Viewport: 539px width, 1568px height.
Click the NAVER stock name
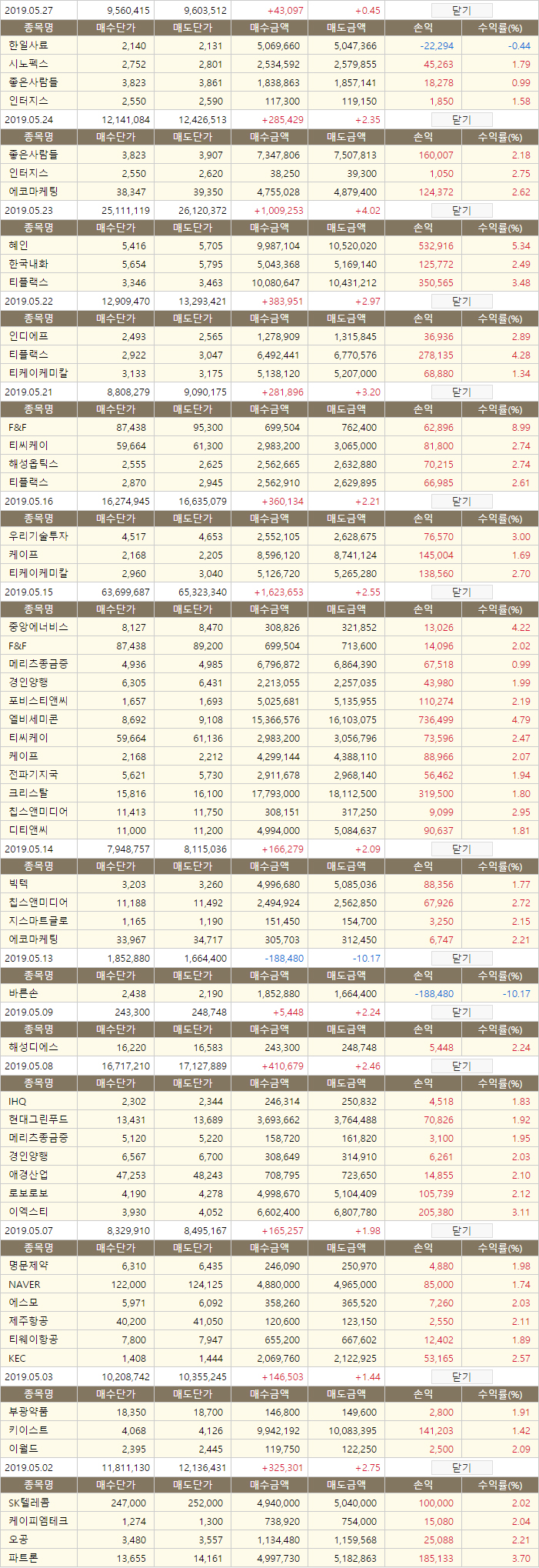(25, 1285)
